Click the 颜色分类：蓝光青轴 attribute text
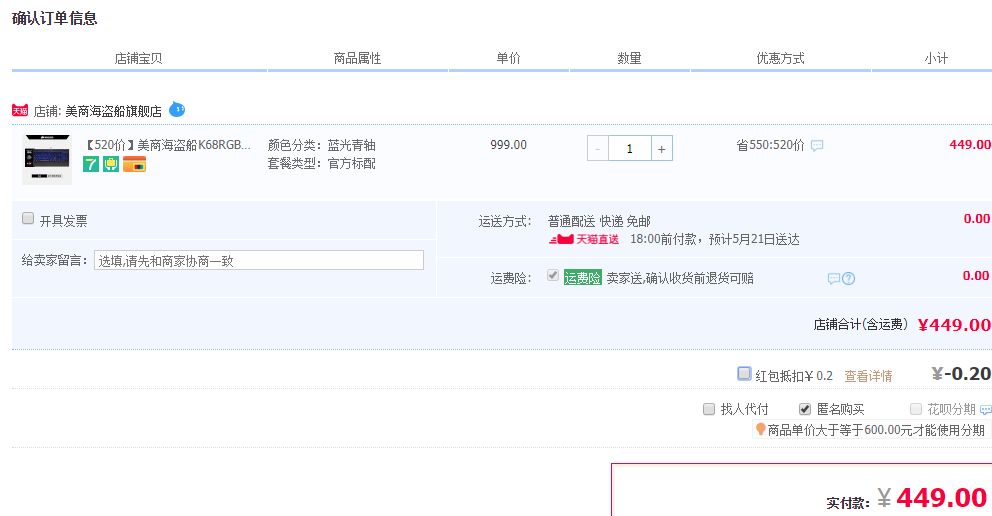Image resolution: width=992 pixels, height=516 pixels. tap(321, 145)
